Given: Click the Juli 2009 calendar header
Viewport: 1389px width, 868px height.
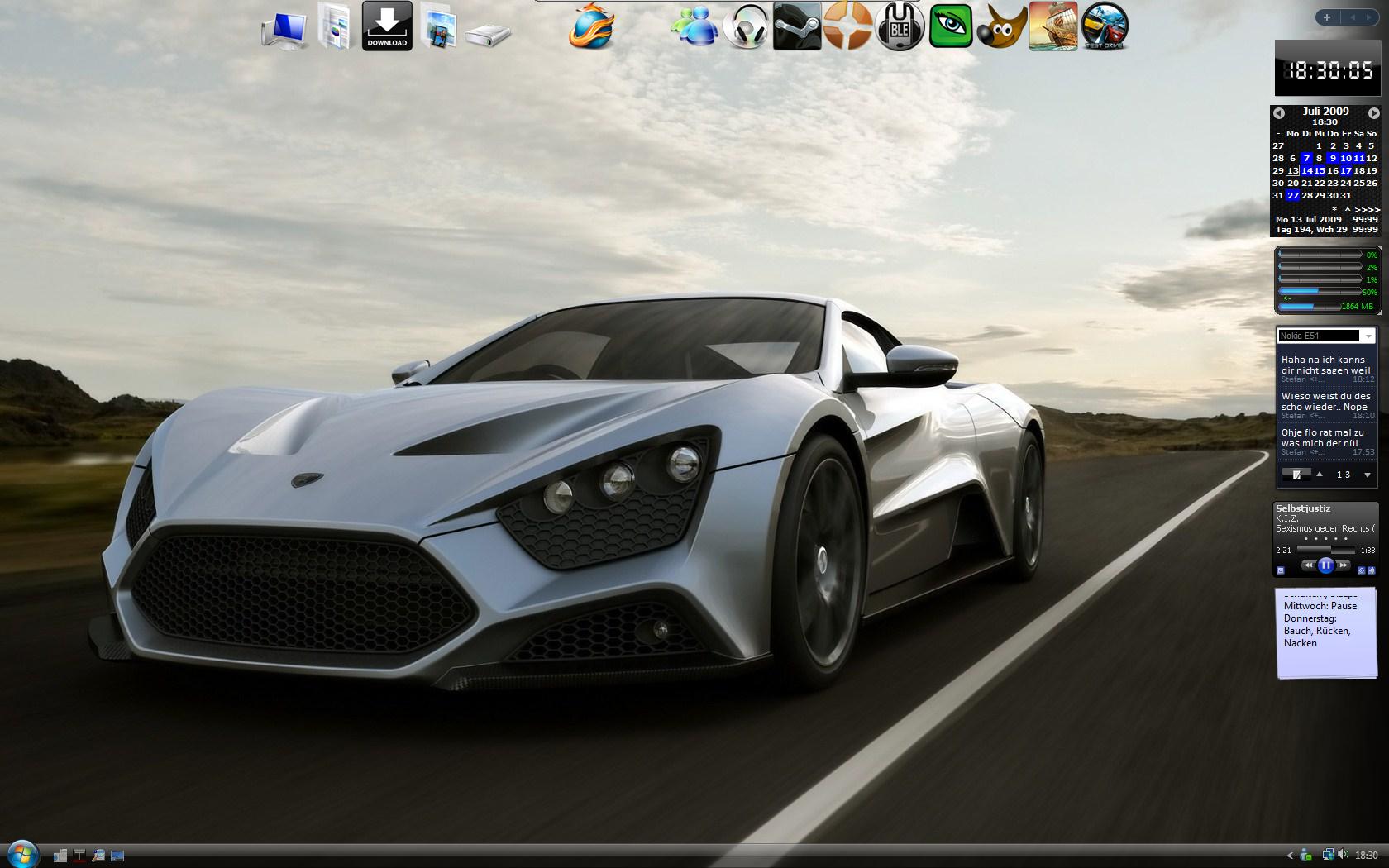Looking at the screenshot, I should point(1325,111).
